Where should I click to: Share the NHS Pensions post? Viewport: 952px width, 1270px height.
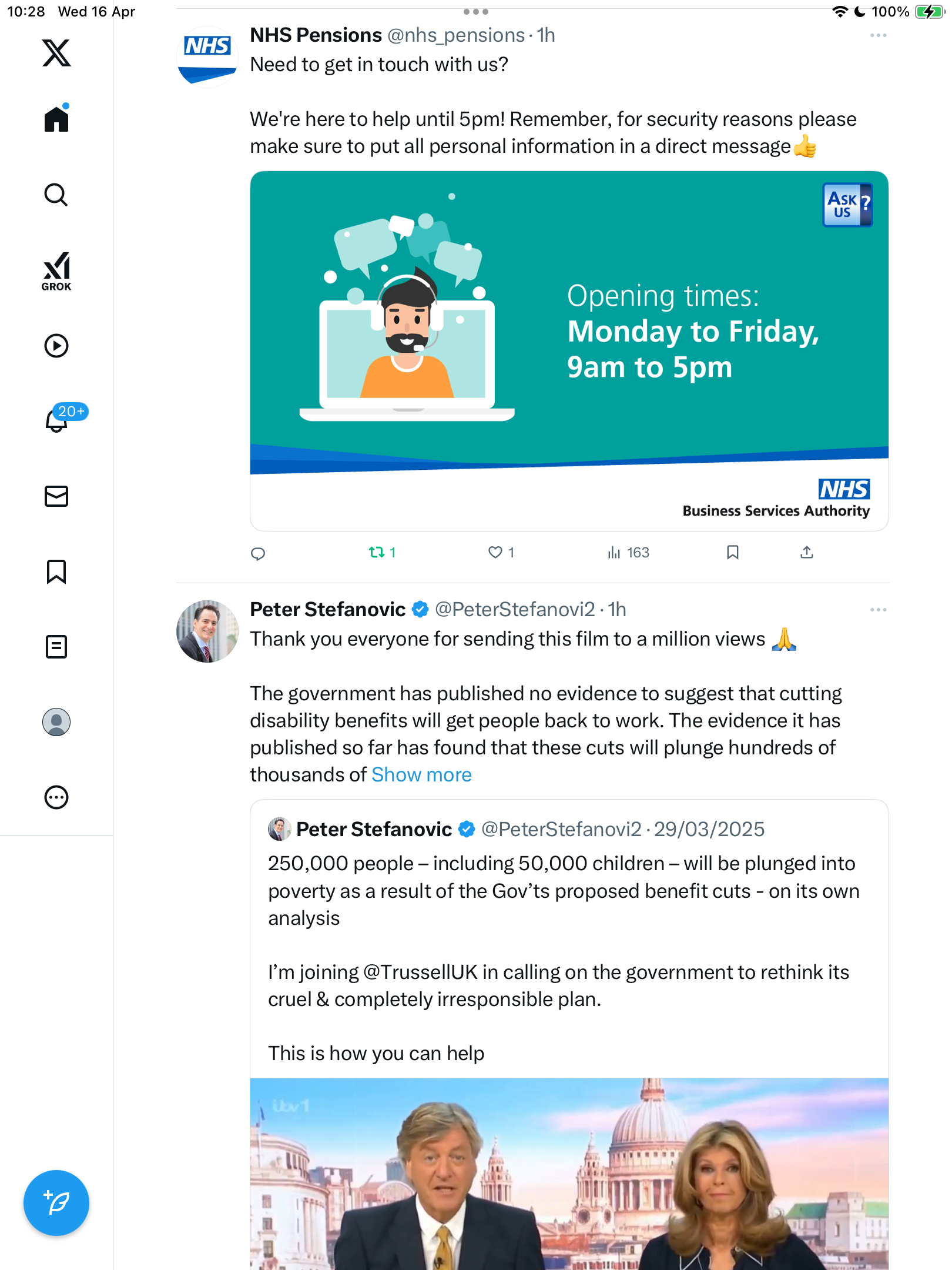(806, 552)
